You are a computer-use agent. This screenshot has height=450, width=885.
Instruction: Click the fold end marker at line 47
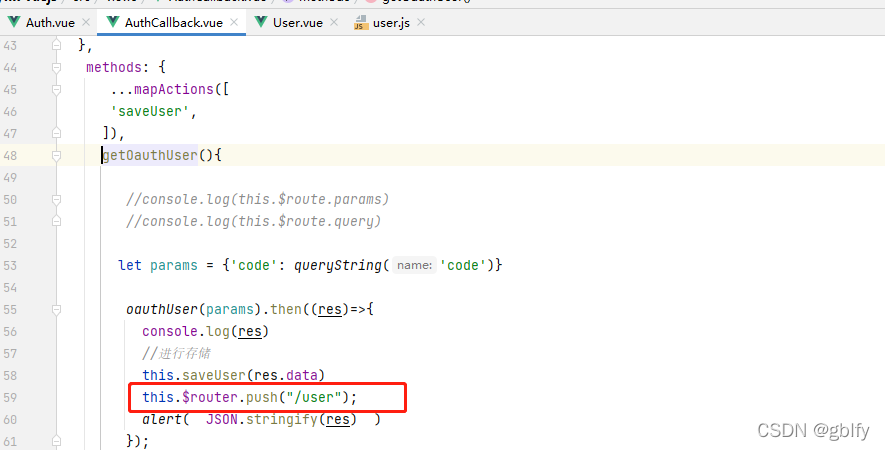point(56,133)
